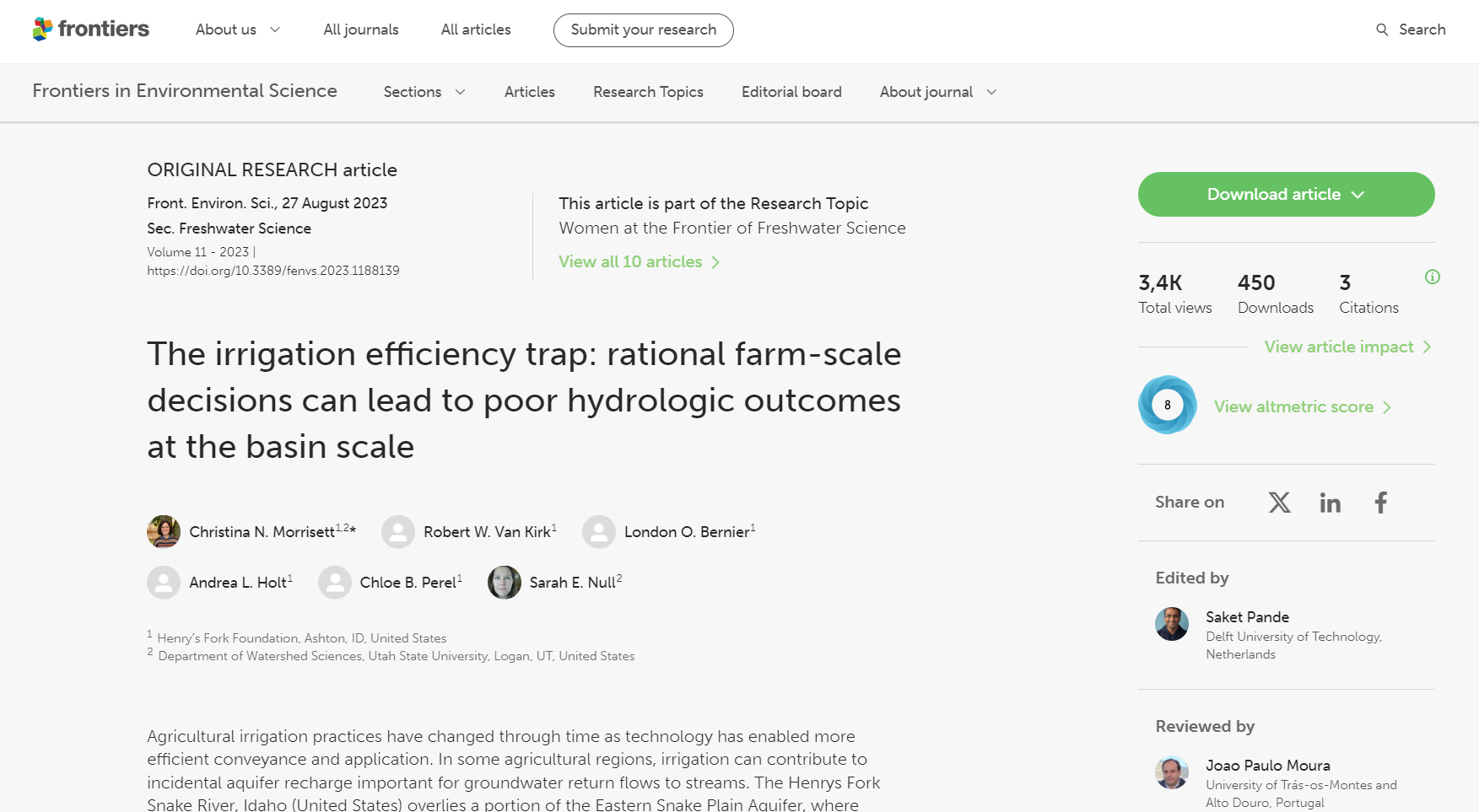Viewport: 1479px width, 812px height.
Task: Click editor Saket Pande's name
Action: point(1247,617)
